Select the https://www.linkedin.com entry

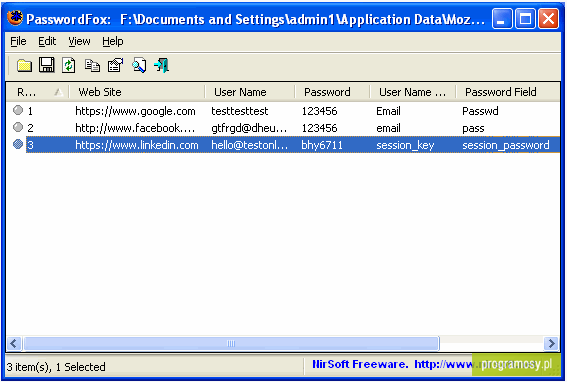point(137,145)
